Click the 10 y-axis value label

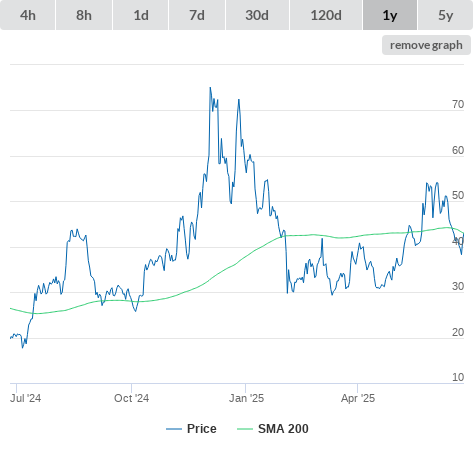pyautogui.click(x=458, y=377)
